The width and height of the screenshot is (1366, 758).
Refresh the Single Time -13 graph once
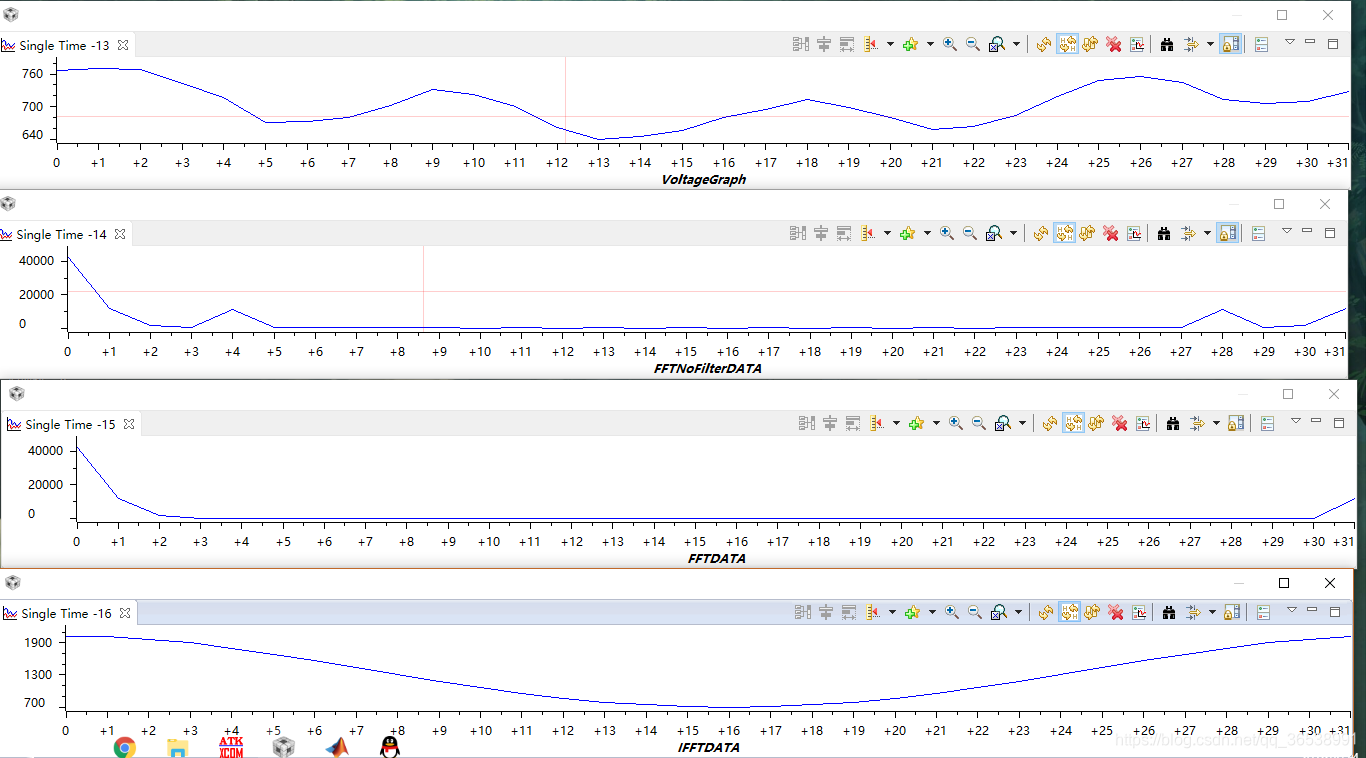pyautogui.click(x=1044, y=45)
